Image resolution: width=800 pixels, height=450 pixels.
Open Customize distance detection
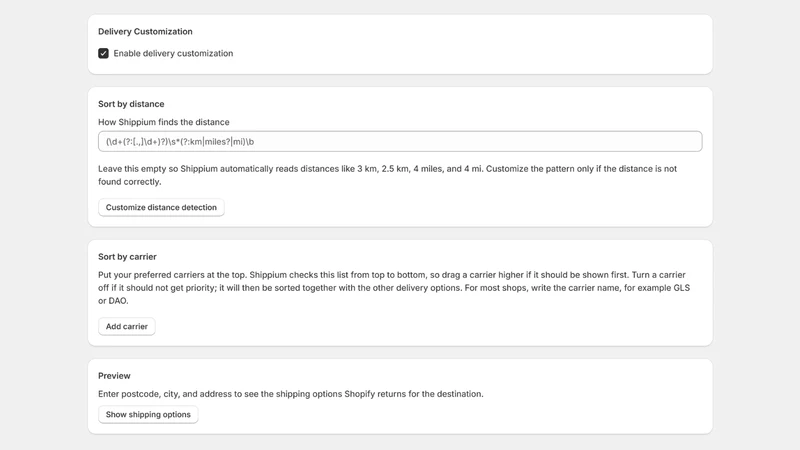tap(161, 207)
